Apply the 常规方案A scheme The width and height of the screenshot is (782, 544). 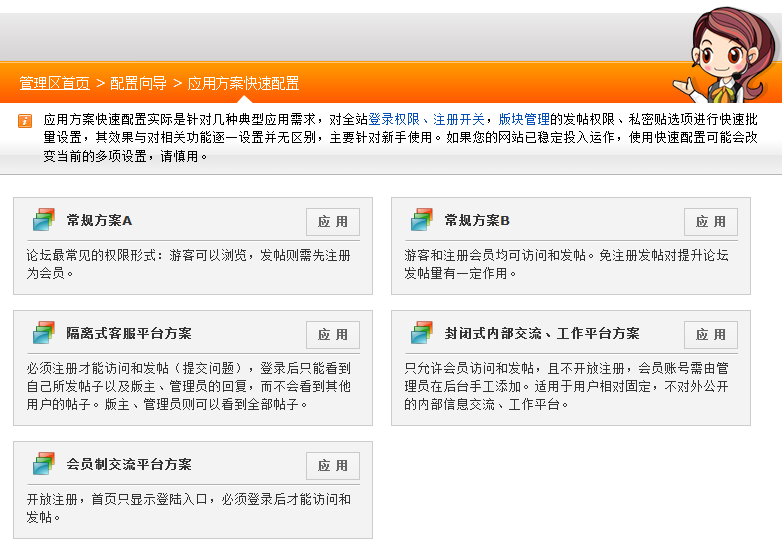[x=333, y=221]
